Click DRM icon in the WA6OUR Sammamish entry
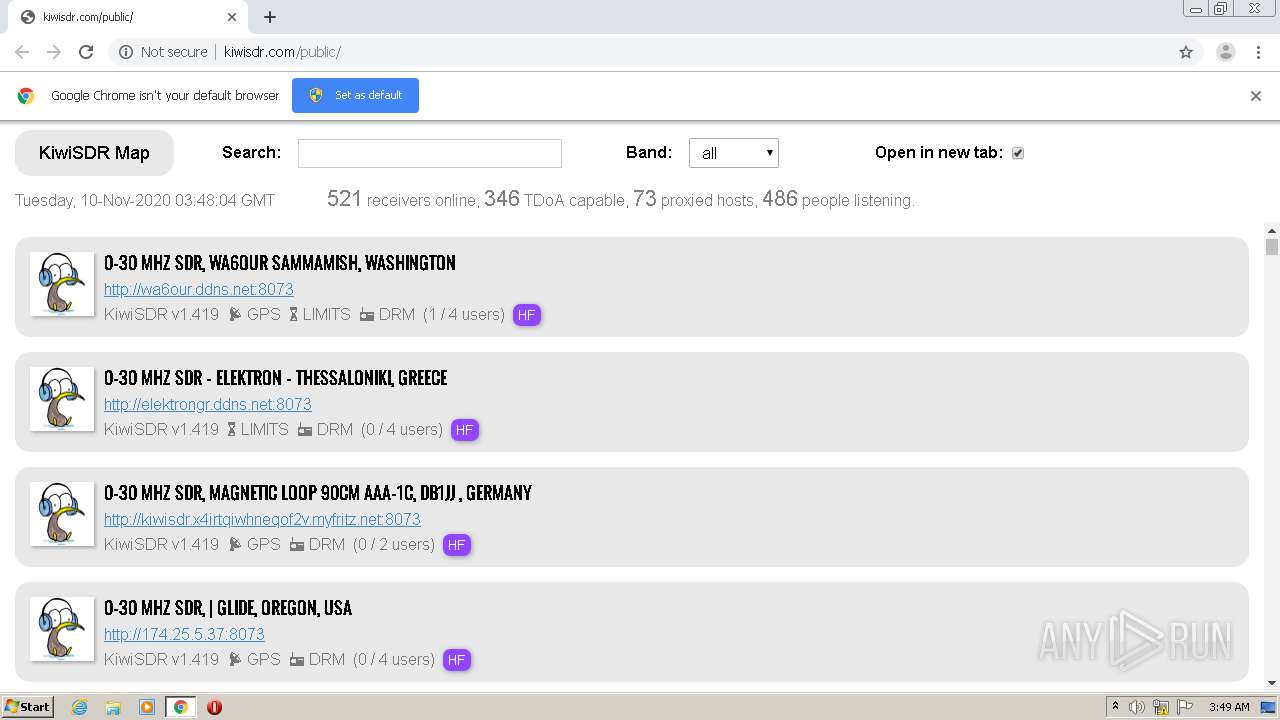This screenshot has width=1280, height=720. (367, 314)
